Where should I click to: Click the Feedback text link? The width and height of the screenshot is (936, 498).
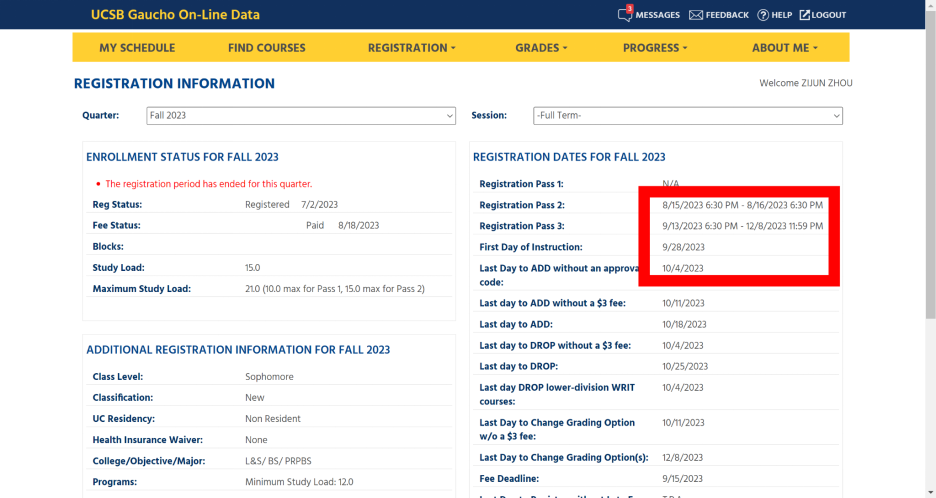727,15
